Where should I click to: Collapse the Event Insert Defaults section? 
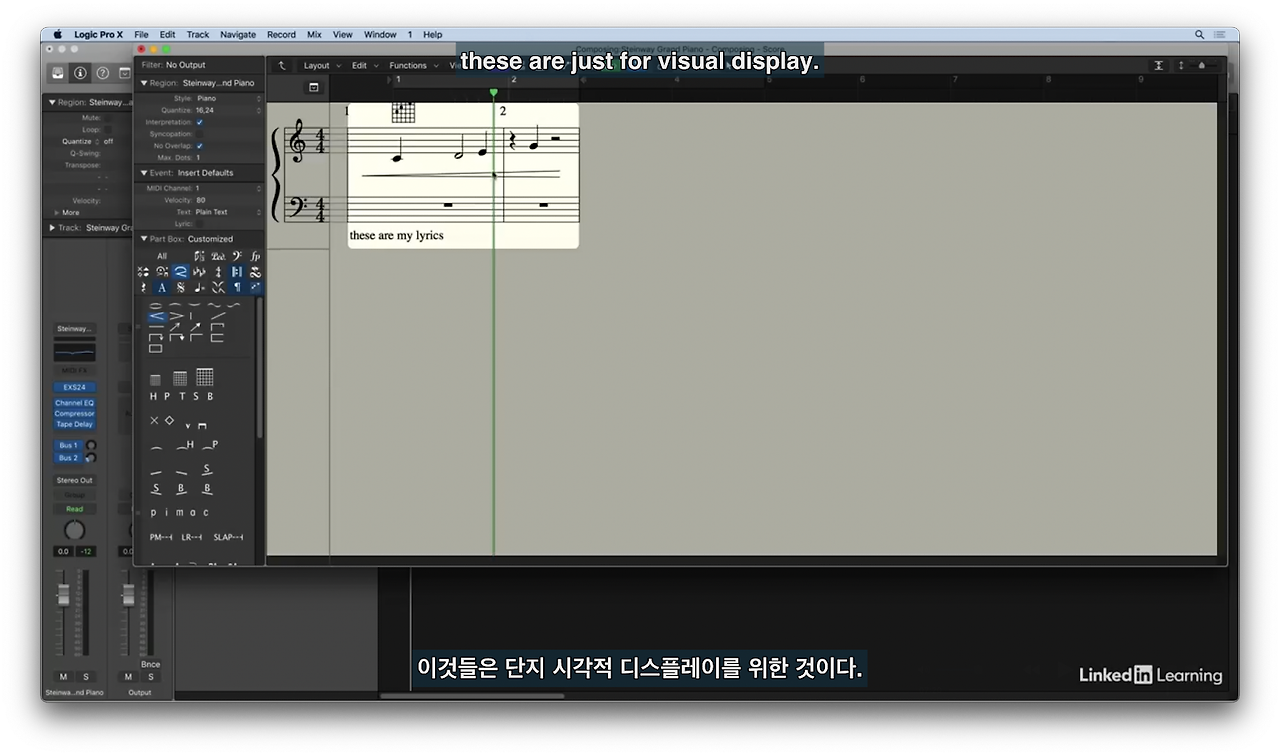(144, 173)
